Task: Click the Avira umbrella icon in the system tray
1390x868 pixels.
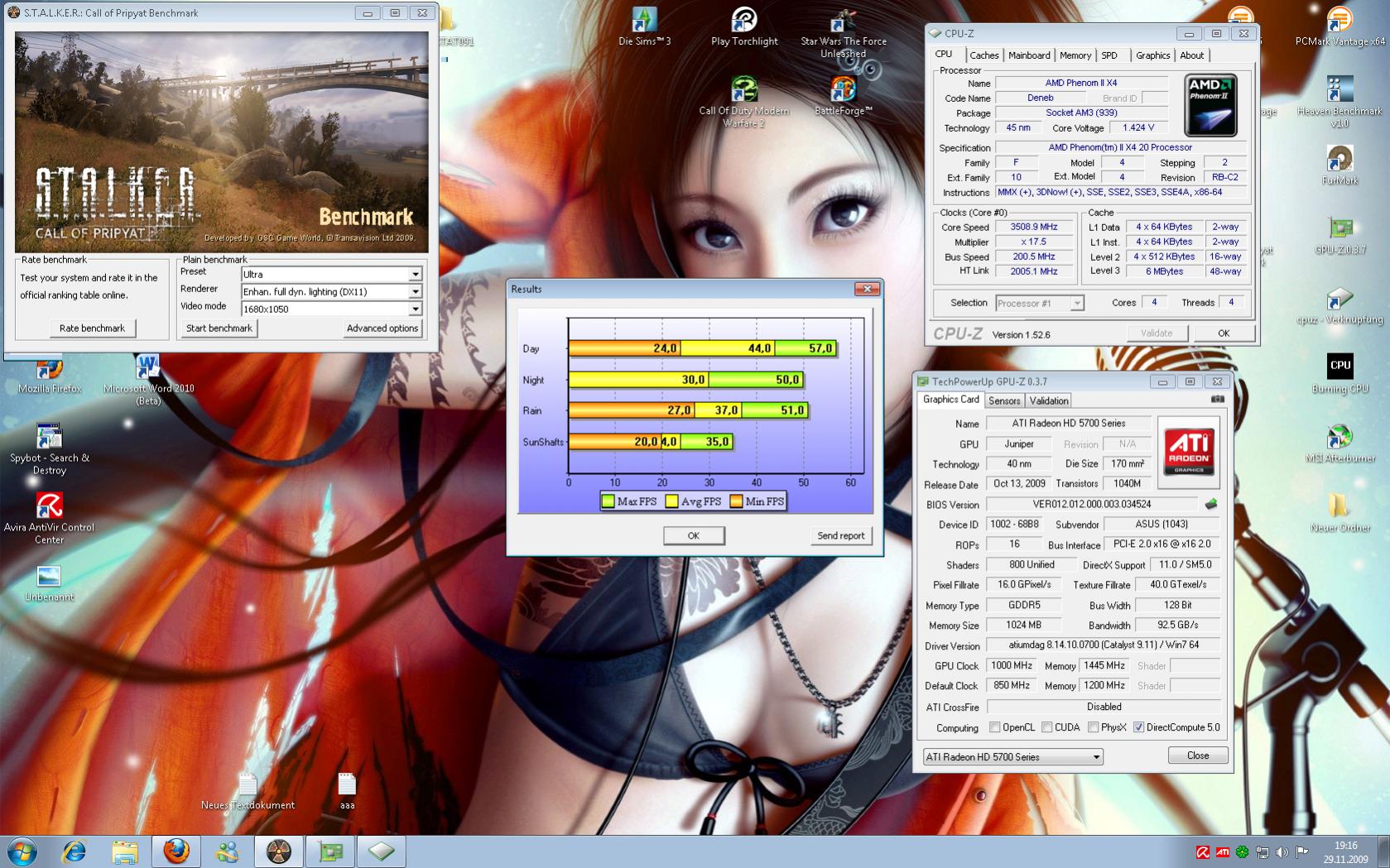Action: tap(1203, 851)
